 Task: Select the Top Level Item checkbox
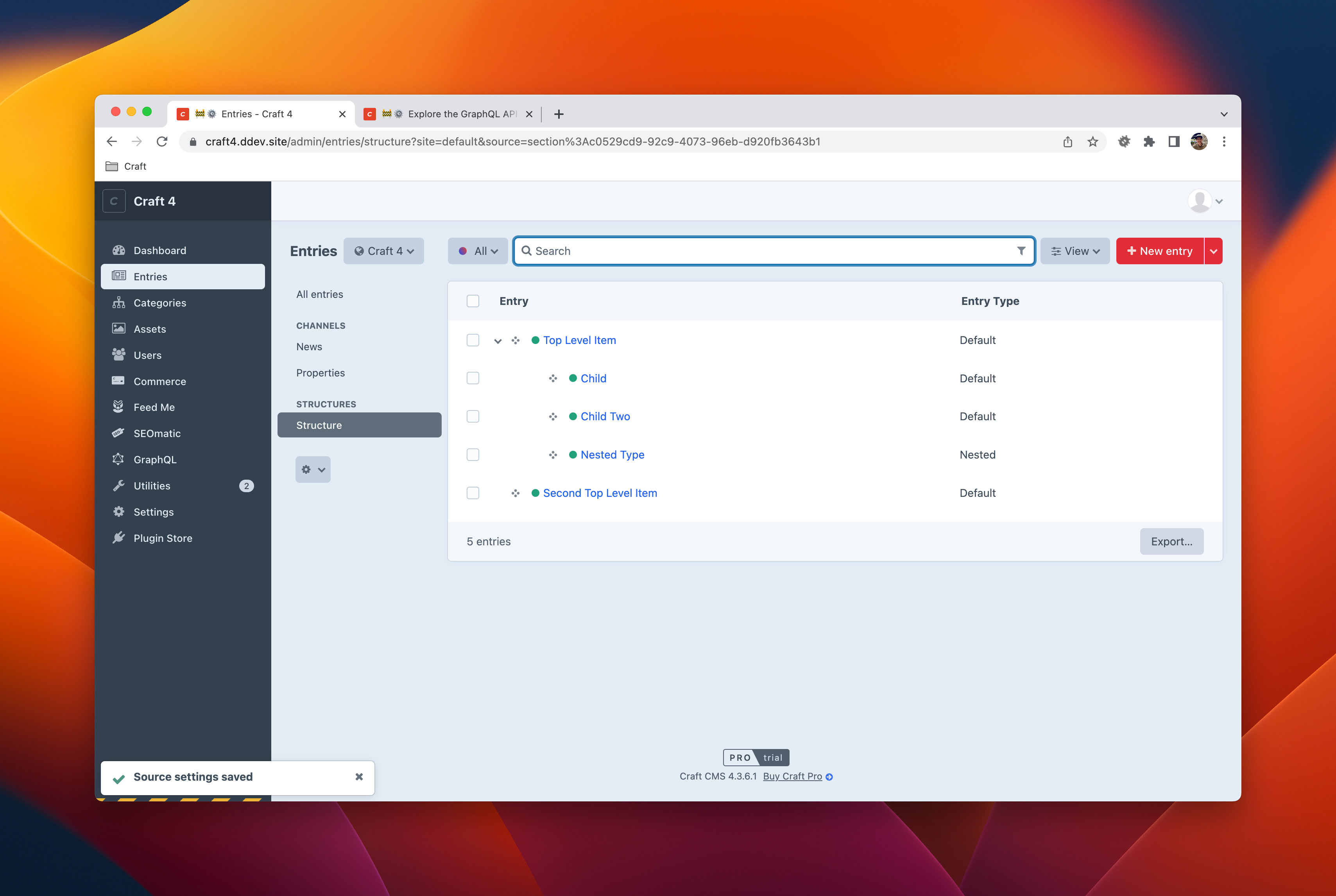473,340
